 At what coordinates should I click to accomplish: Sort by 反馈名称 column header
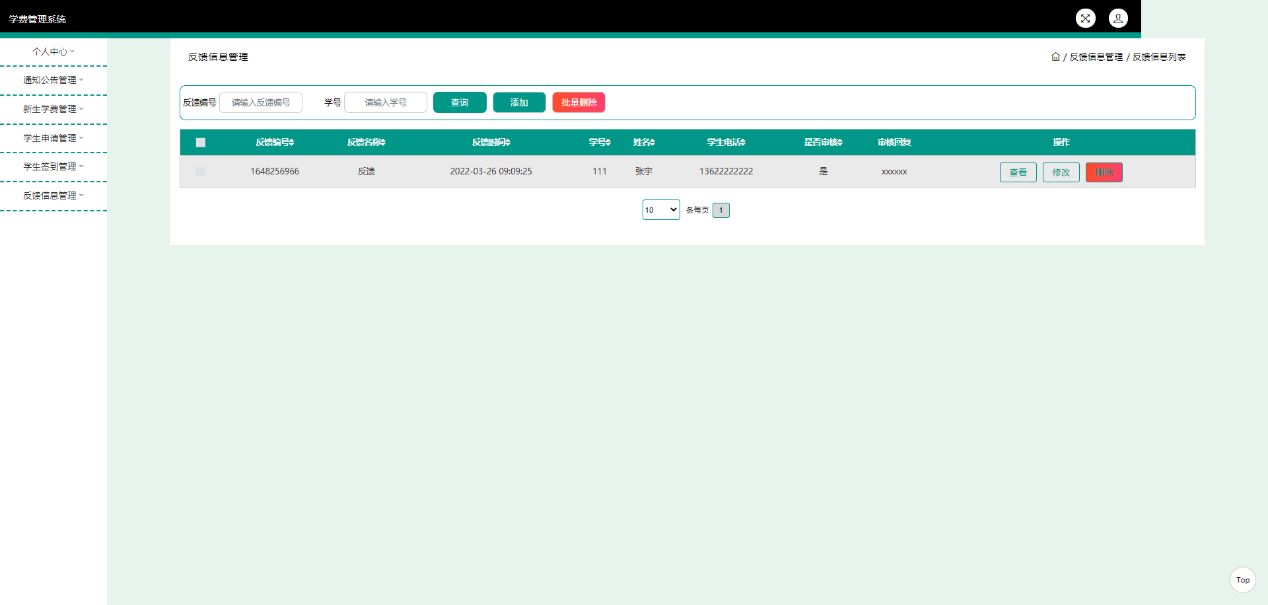click(x=366, y=143)
